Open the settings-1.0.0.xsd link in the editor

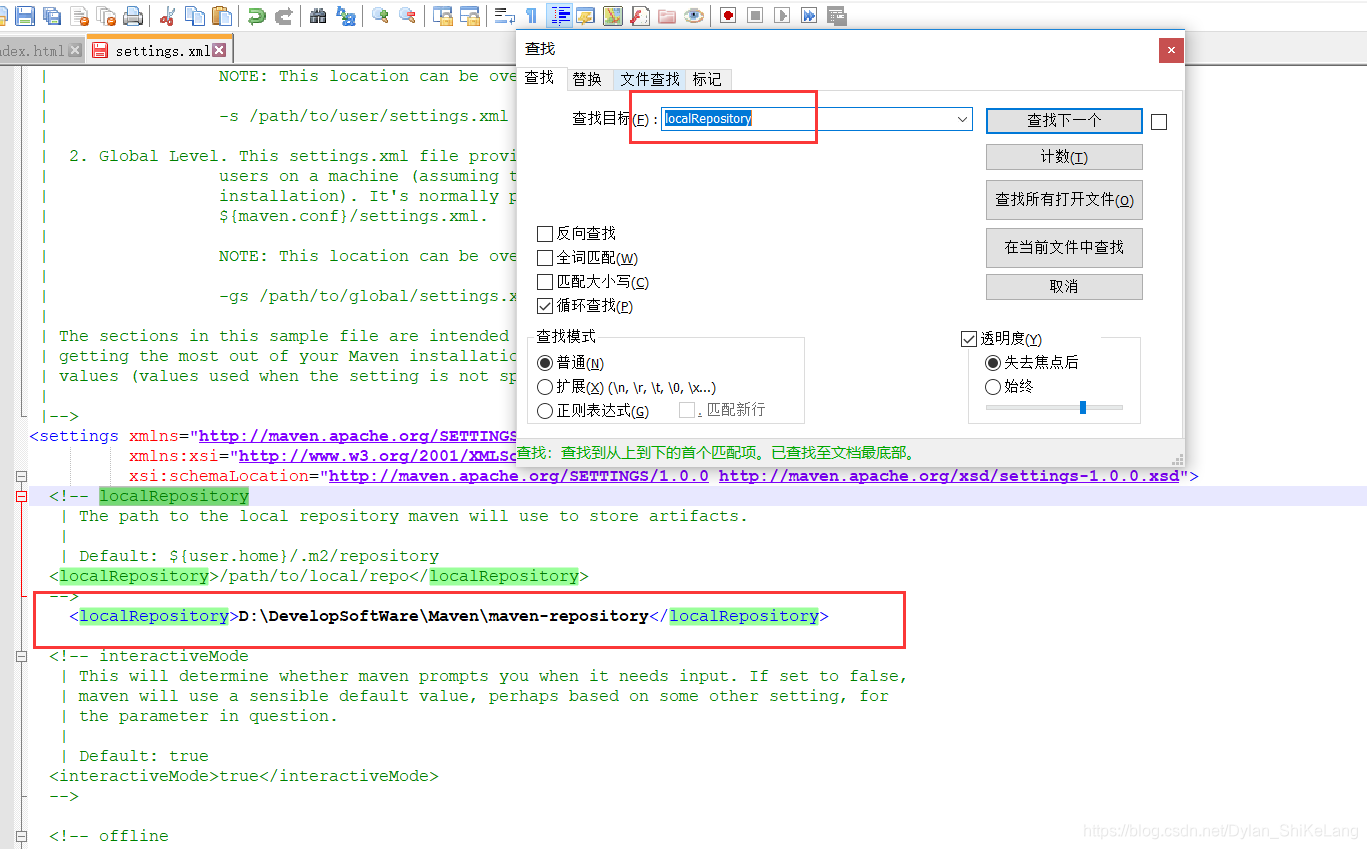pyautogui.click(x=949, y=476)
